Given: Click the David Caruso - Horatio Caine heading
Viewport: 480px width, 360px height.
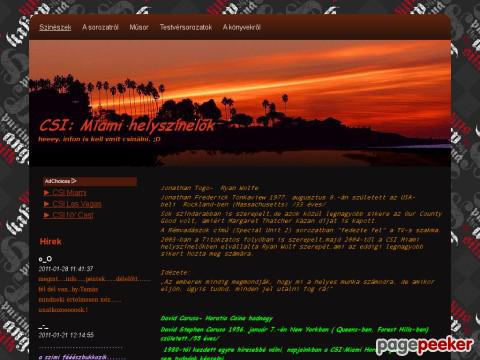Looking at the screenshot, I should 217,318.
